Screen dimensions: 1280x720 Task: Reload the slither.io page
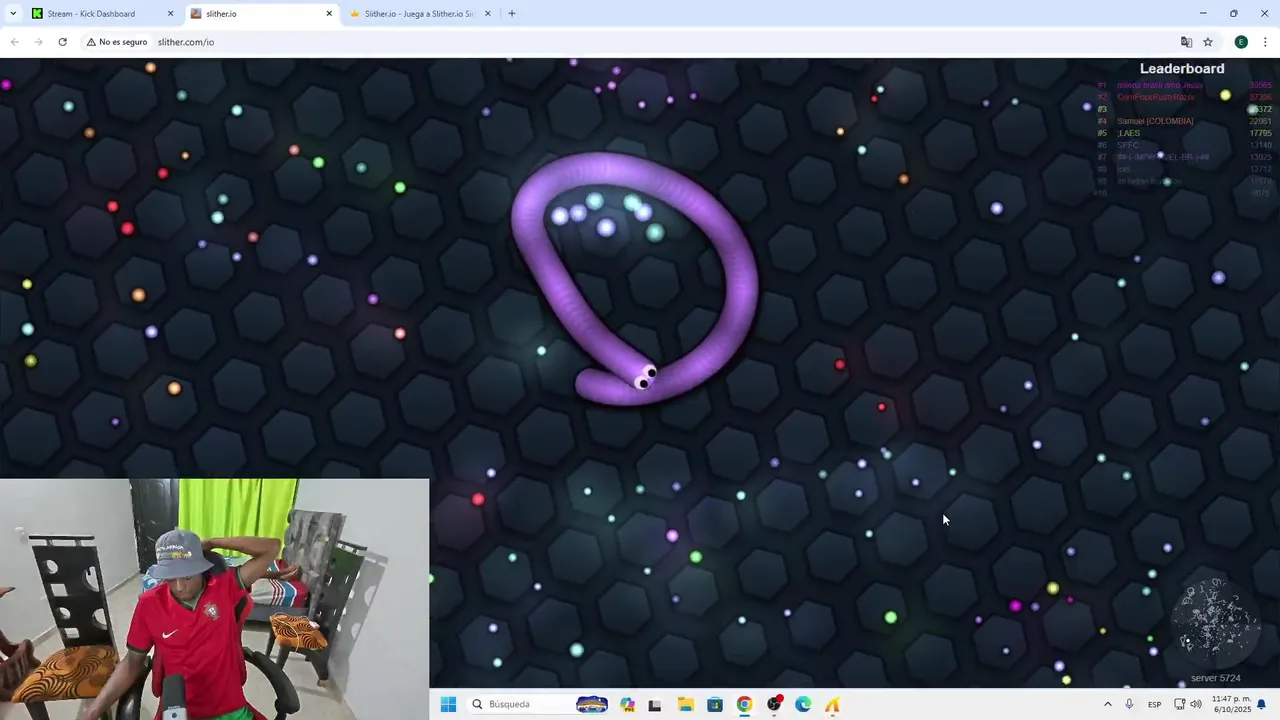click(62, 42)
